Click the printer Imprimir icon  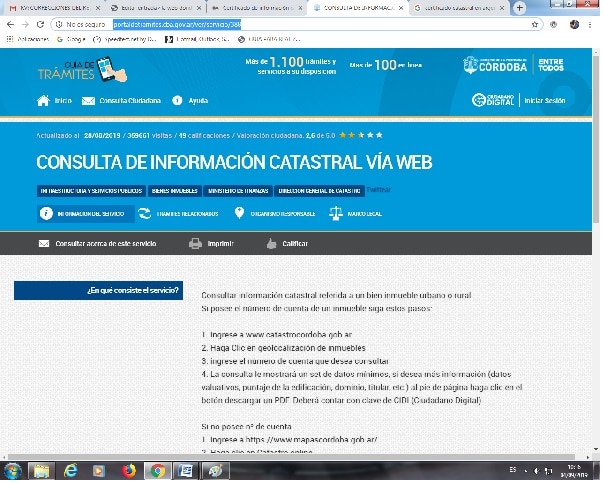click(x=196, y=243)
